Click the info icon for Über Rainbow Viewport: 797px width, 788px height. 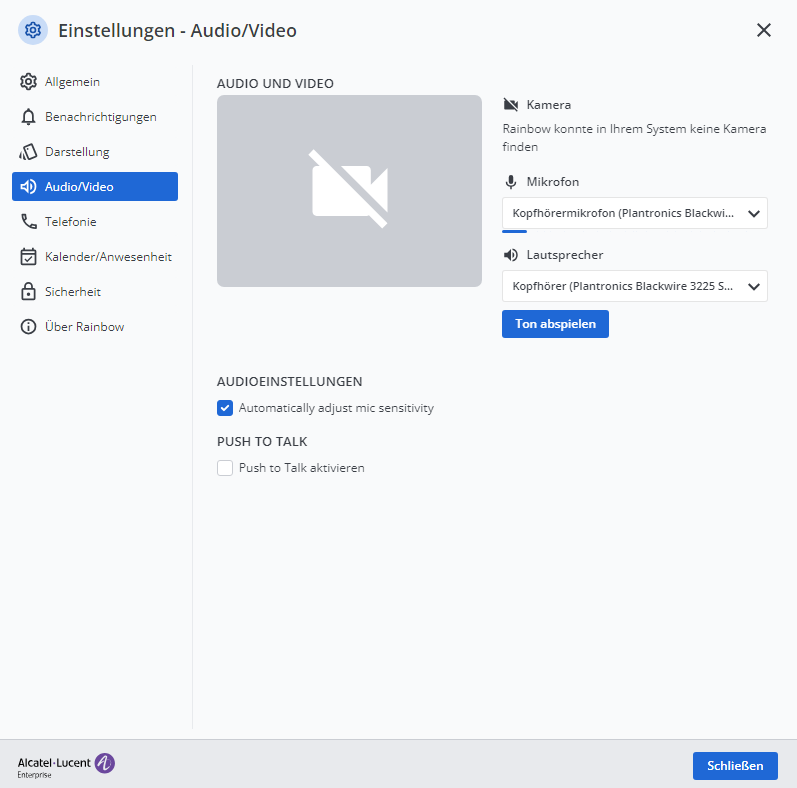tap(29, 327)
